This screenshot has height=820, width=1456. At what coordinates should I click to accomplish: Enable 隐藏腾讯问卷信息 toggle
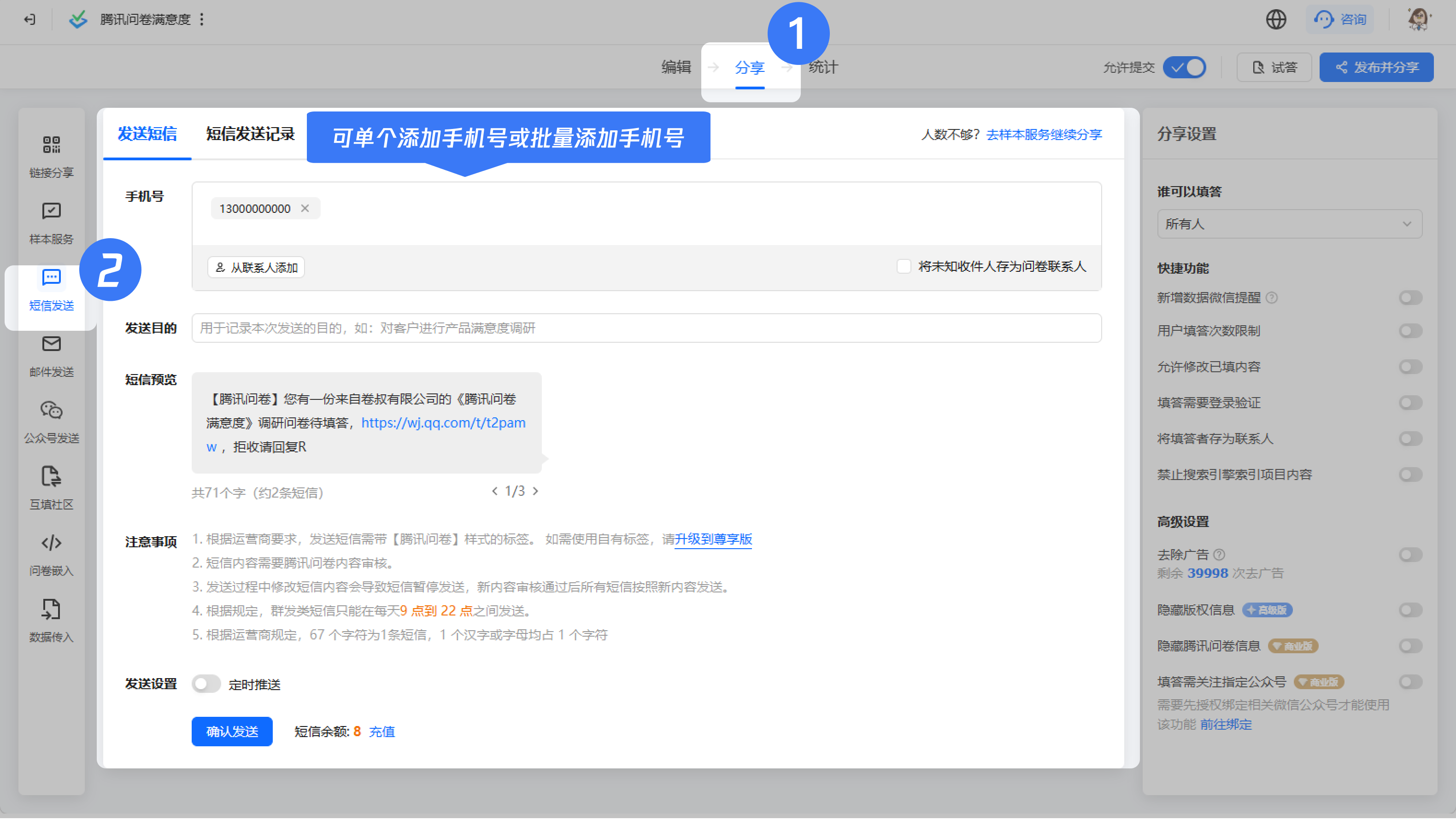(1410, 646)
